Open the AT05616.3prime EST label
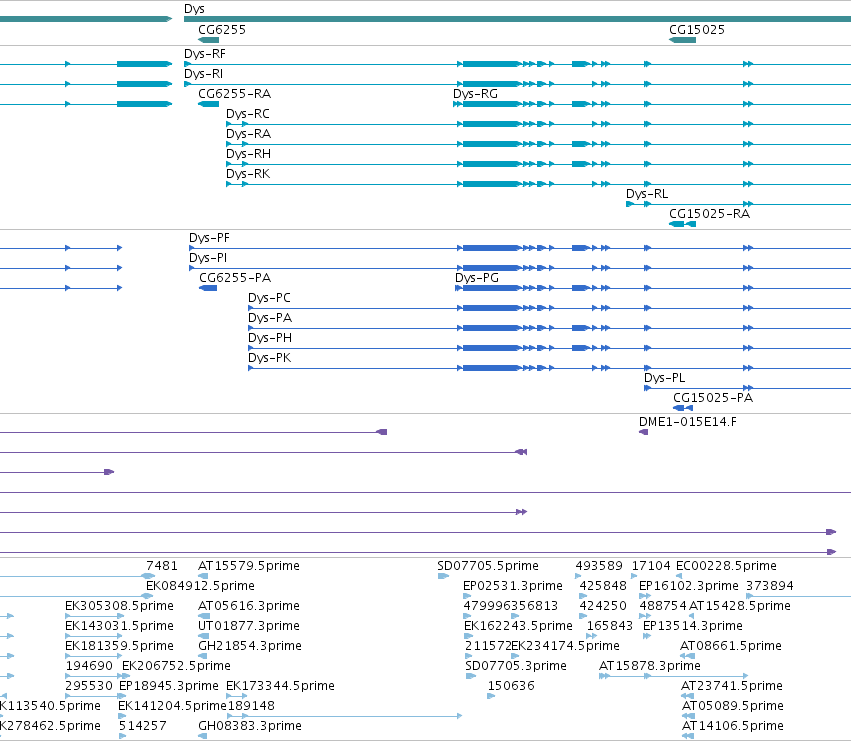The width and height of the screenshot is (851, 741). click(249, 606)
